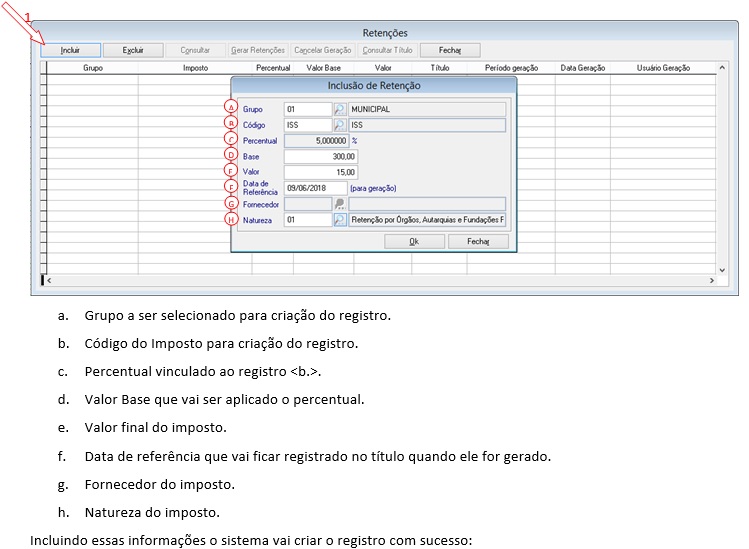Select the Grupo column header
Viewport: 749px width, 549px height.
coord(93,68)
